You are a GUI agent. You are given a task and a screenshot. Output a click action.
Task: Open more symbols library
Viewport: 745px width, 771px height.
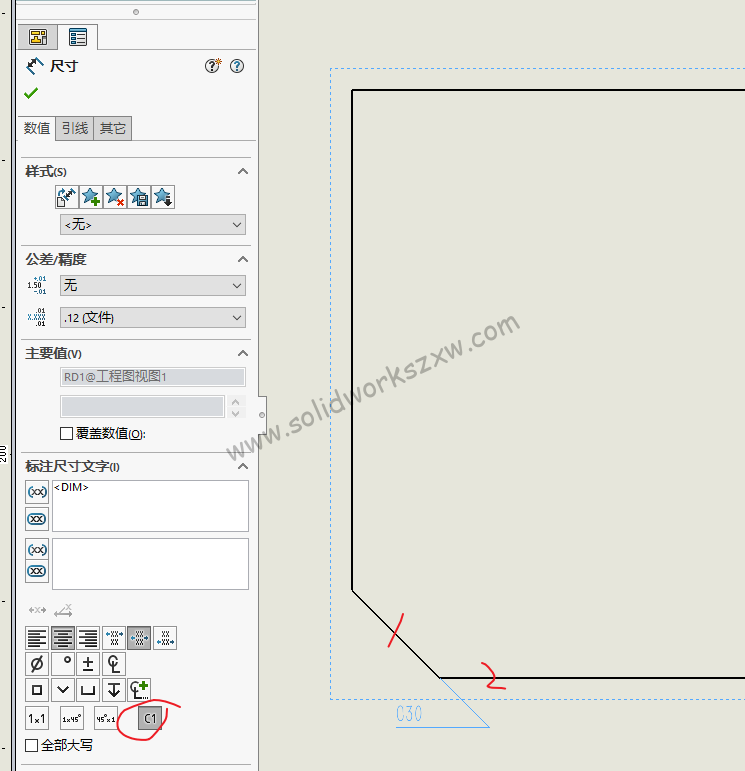click(x=139, y=690)
